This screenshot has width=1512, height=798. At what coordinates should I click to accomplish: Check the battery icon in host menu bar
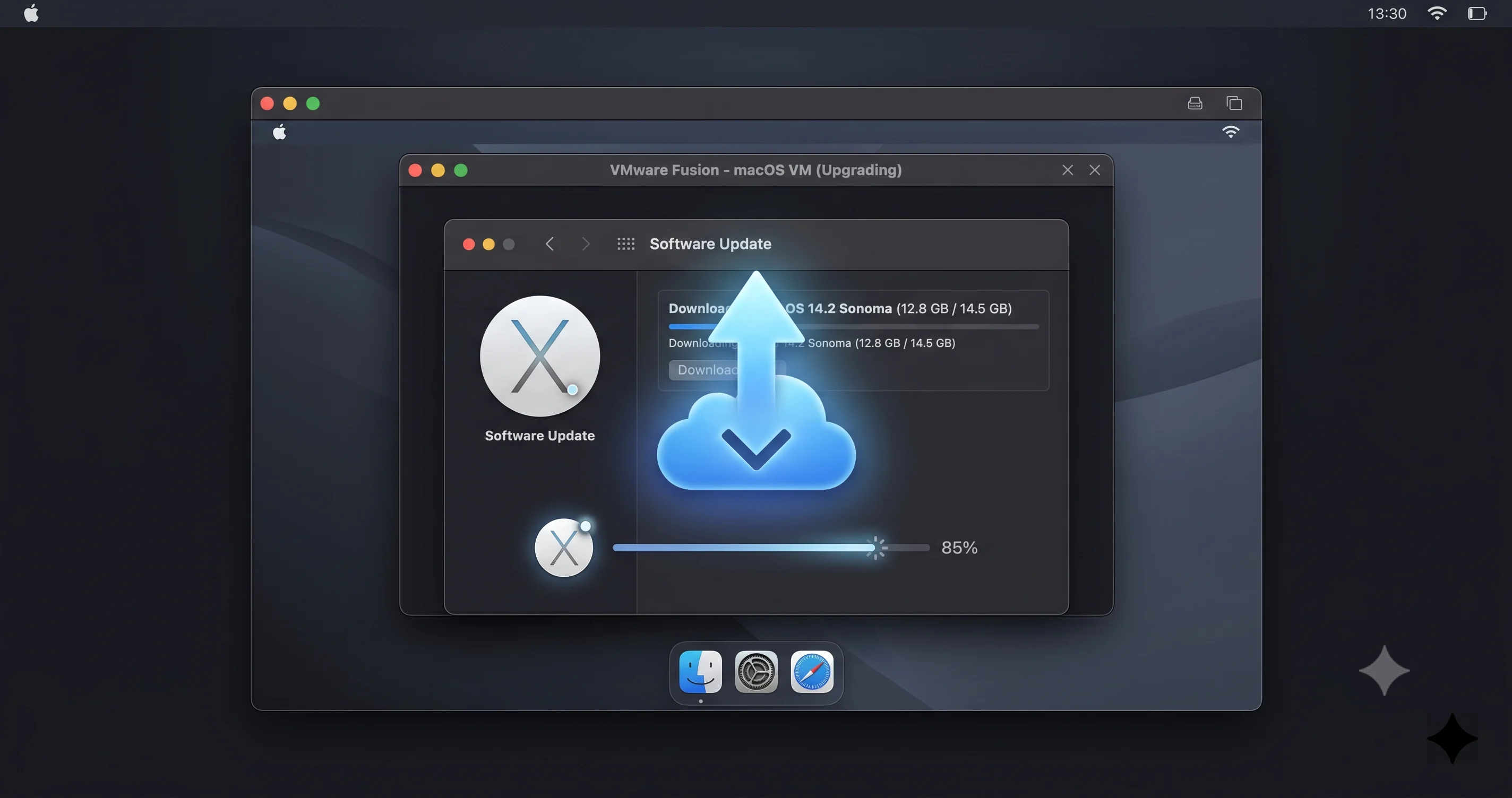tap(1477, 13)
